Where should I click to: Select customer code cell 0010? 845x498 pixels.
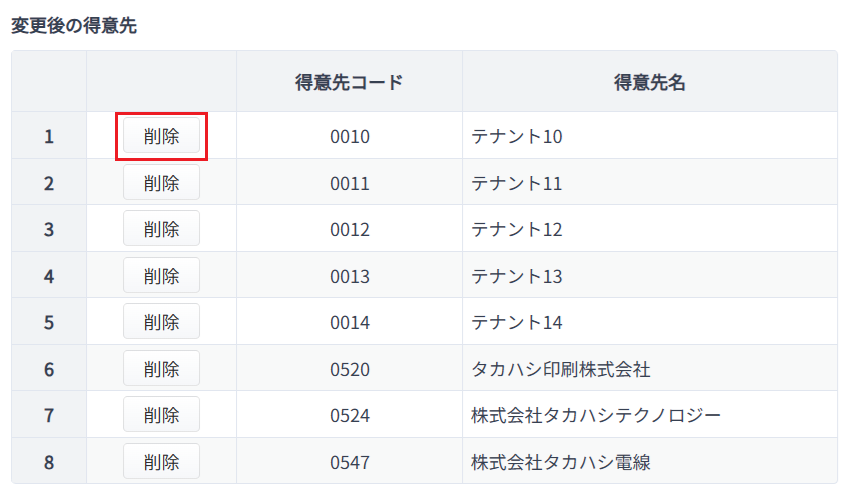click(x=349, y=136)
